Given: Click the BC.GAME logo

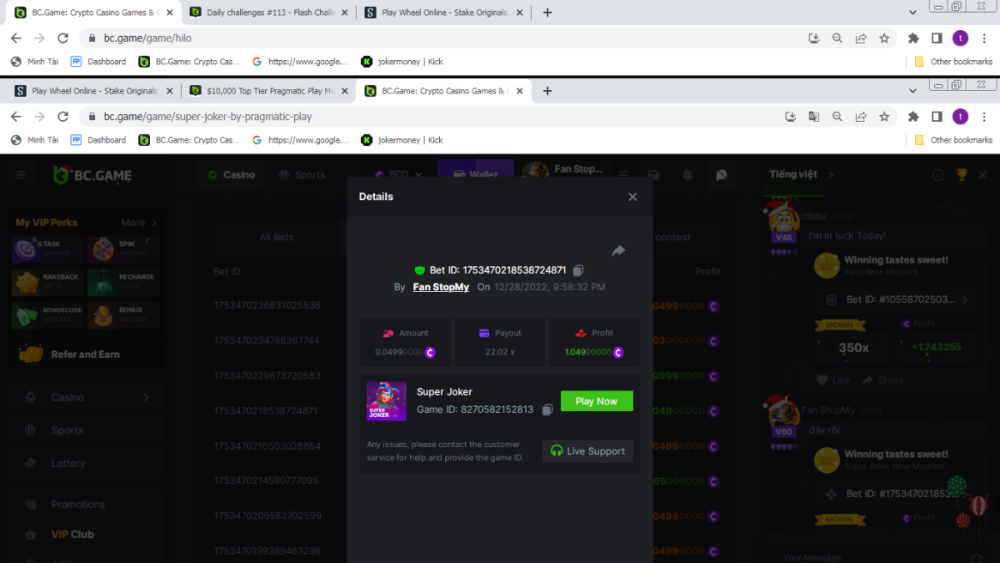Looking at the screenshot, I should click(x=93, y=175).
